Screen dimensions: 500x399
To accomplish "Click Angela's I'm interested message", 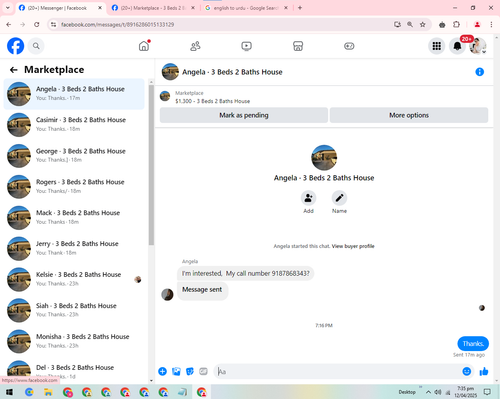I will pos(245,273).
